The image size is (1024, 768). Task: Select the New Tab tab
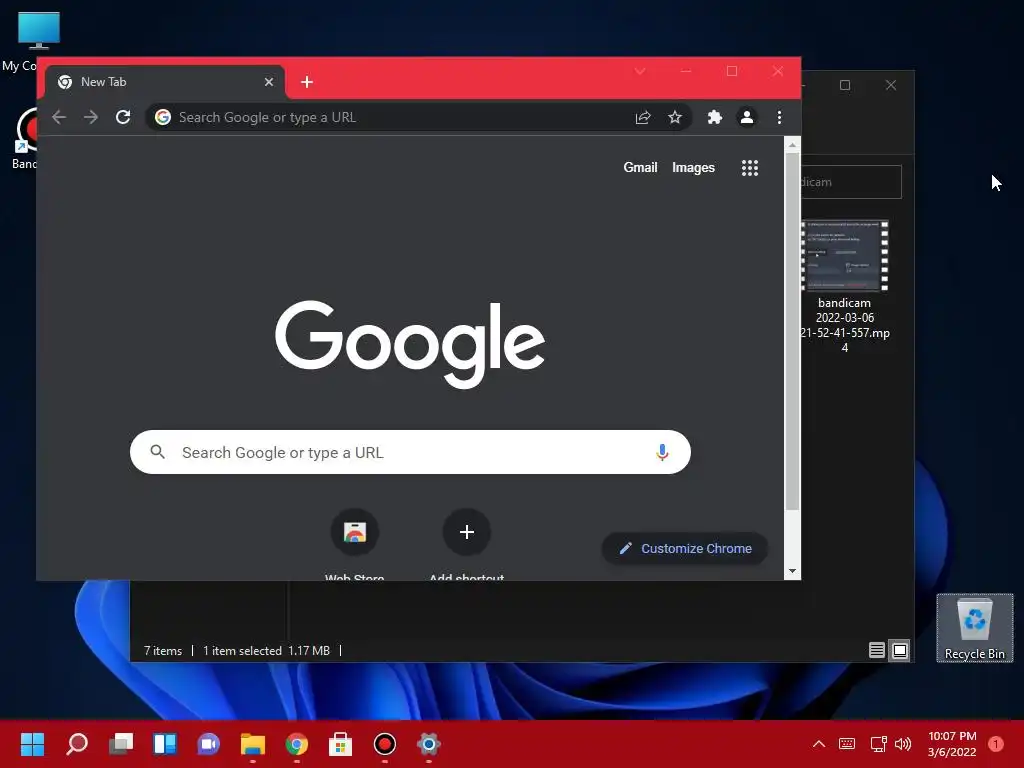165,82
